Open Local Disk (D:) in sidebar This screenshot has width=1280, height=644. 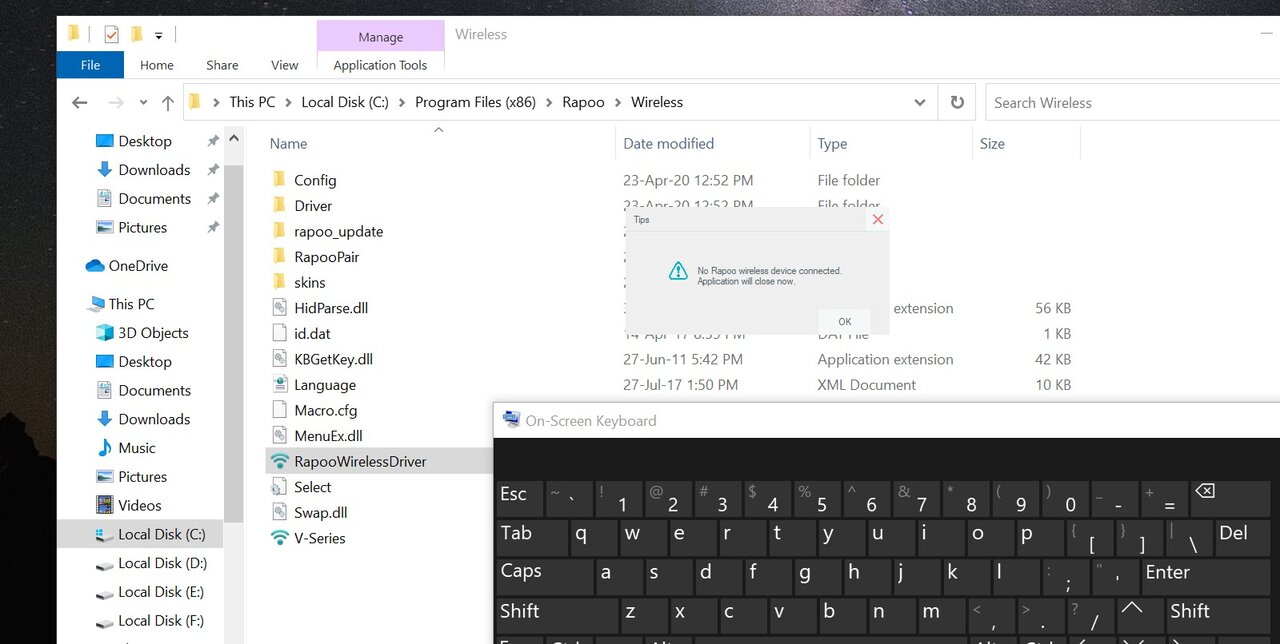point(162,563)
